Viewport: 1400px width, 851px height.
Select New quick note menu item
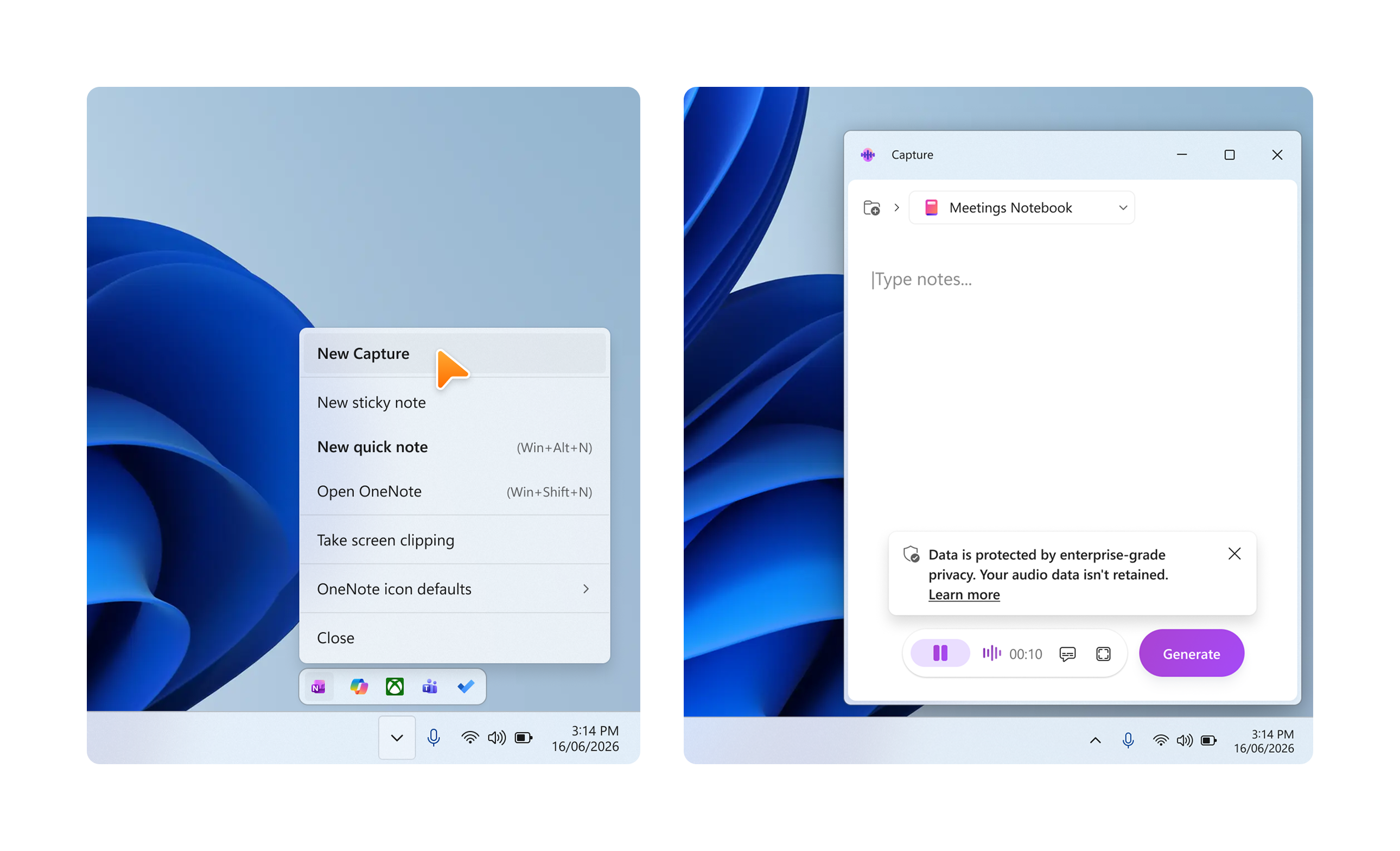pos(455,447)
